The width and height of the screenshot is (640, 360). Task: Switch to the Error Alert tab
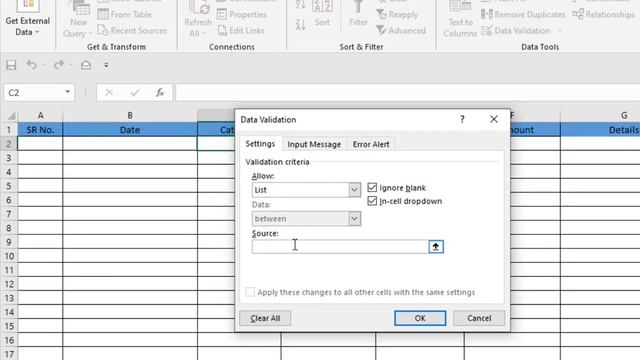click(371, 144)
